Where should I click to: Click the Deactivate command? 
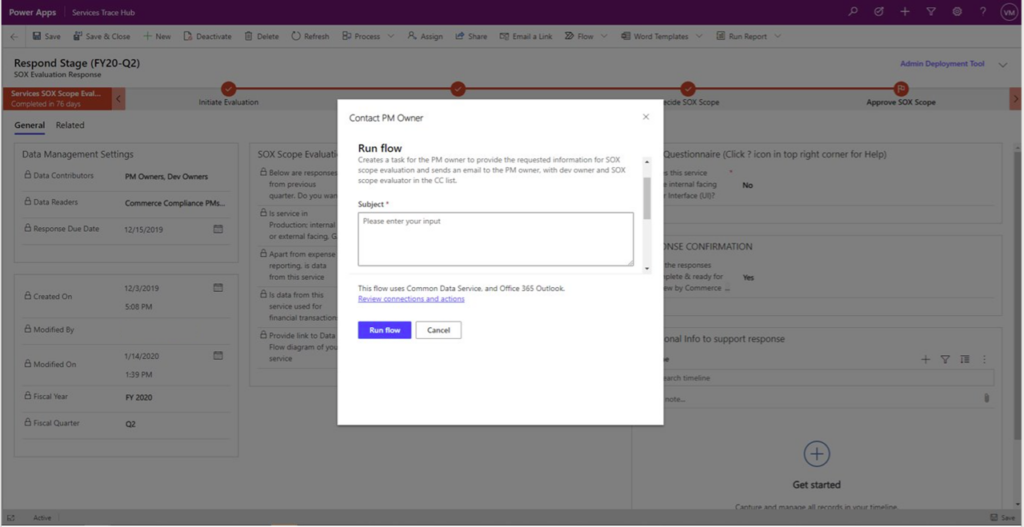[x=207, y=37]
